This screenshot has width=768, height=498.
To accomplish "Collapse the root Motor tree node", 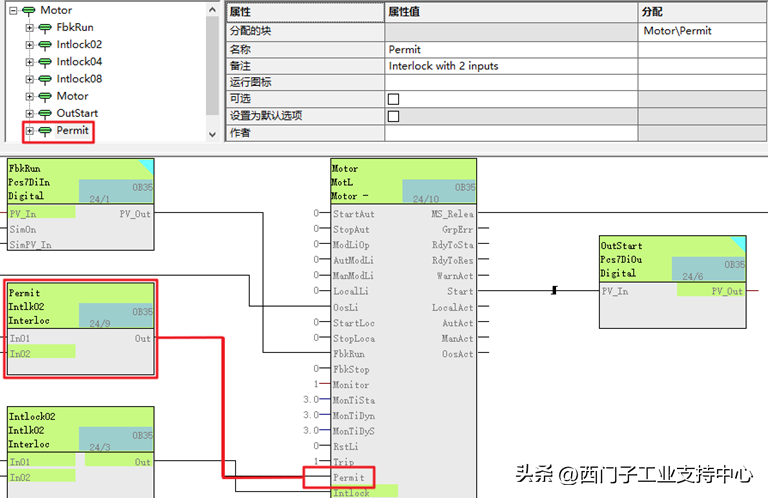I will click(13, 10).
